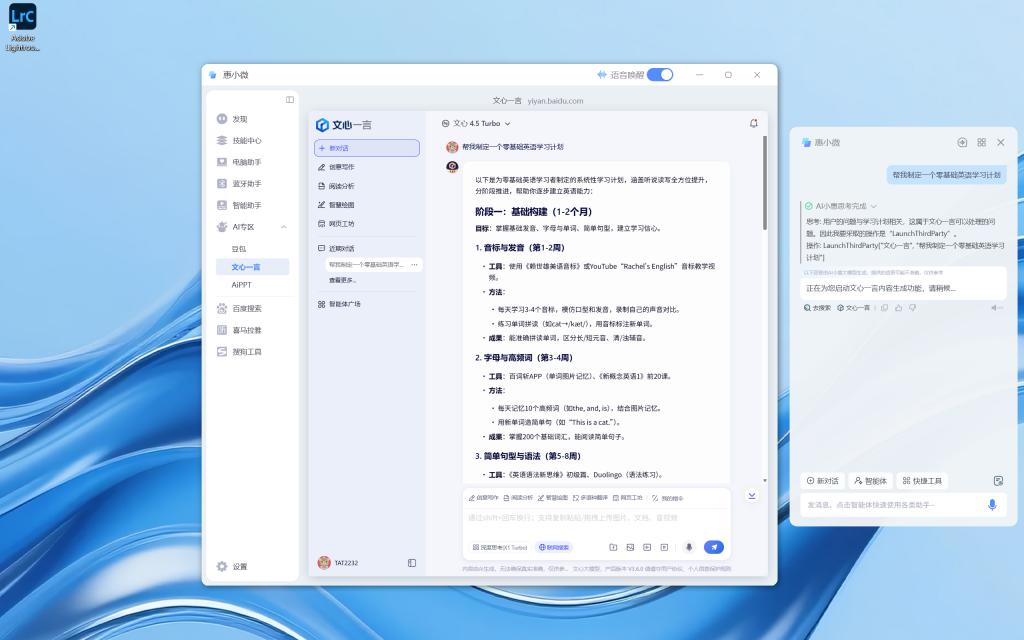The height and width of the screenshot is (640, 1024).
Task: Click 新对话 in the 惠小微 side panel
Action: click(822, 481)
